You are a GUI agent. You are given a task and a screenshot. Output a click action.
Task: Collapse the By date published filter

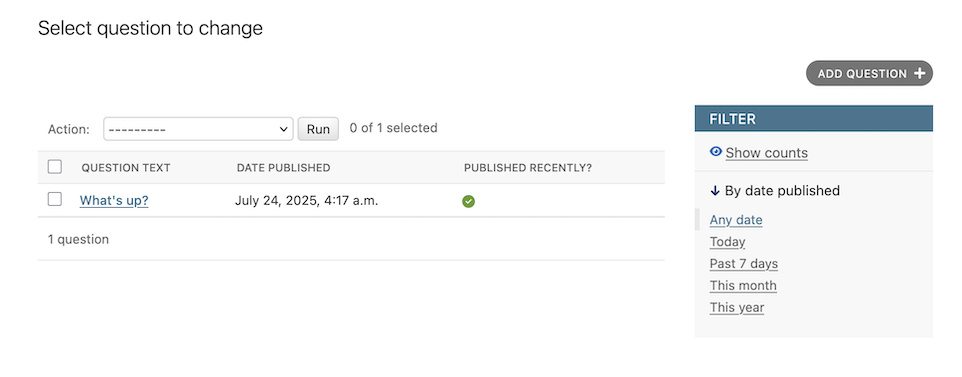[775, 191]
